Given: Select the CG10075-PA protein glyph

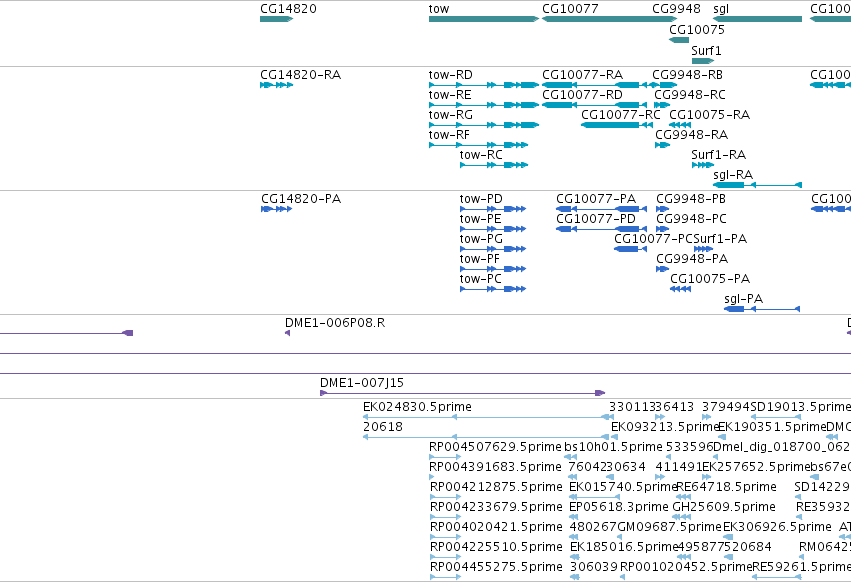Looking at the screenshot, I should coord(681,289).
